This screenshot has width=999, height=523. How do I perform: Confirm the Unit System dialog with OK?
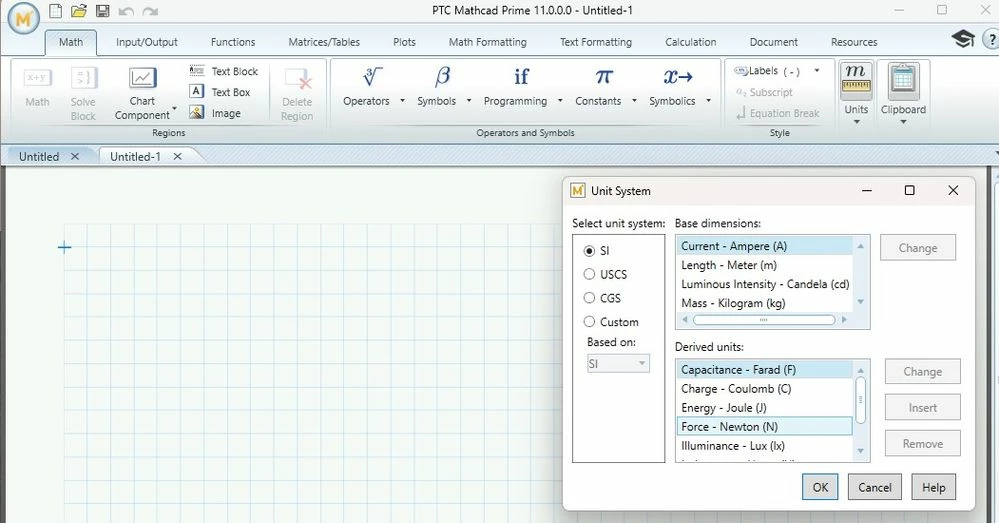[820, 487]
